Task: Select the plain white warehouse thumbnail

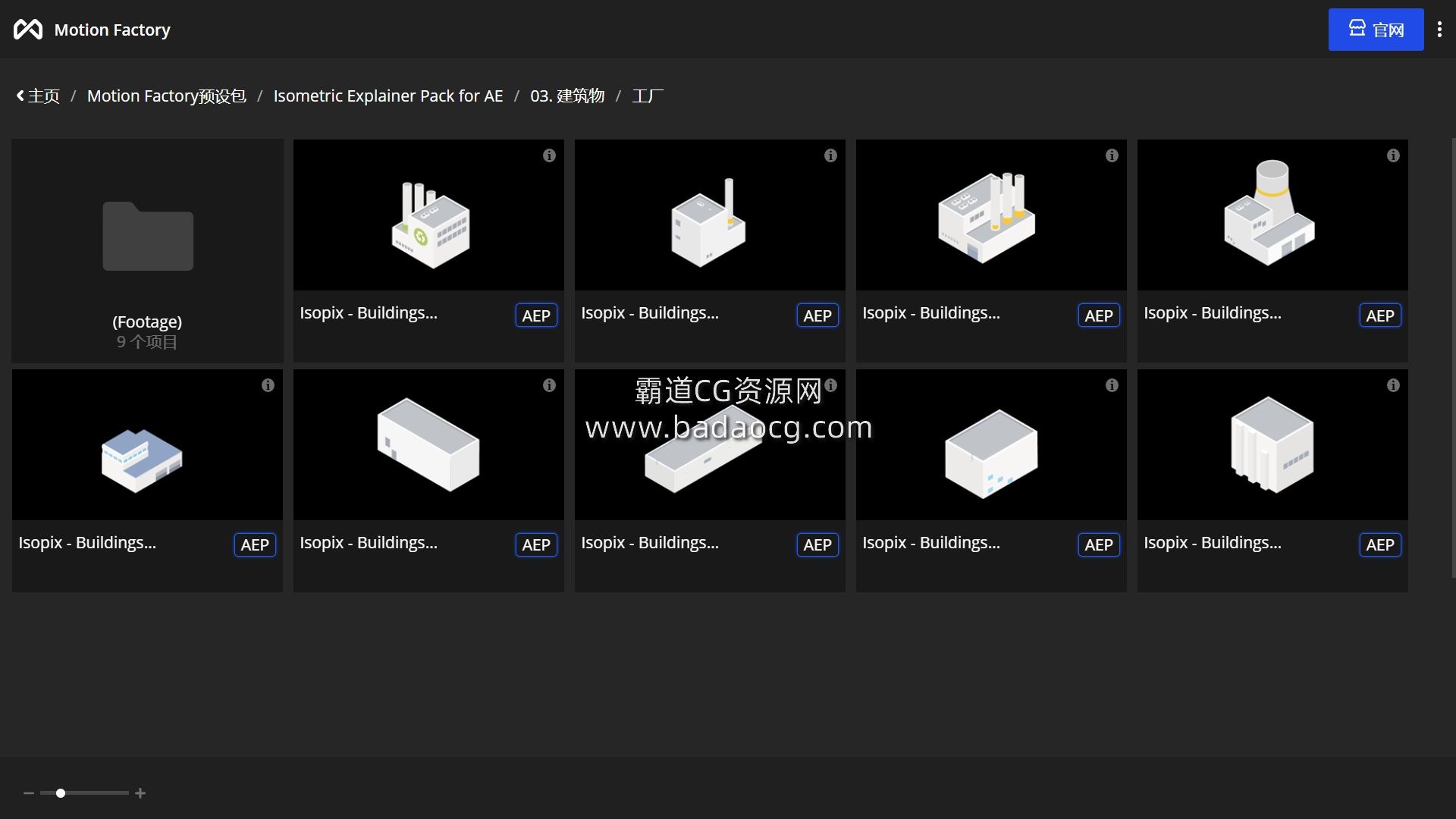Action: click(x=428, y=445)
